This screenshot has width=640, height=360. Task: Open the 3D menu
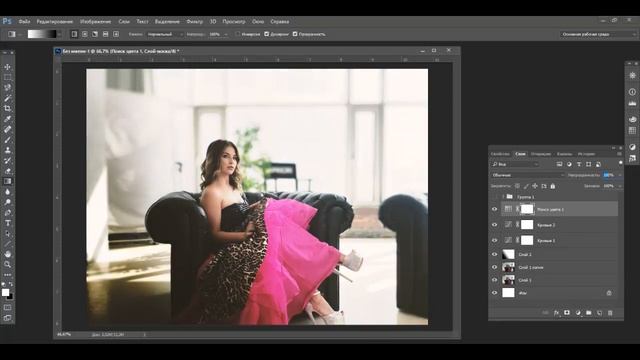(x=213, y=21)
